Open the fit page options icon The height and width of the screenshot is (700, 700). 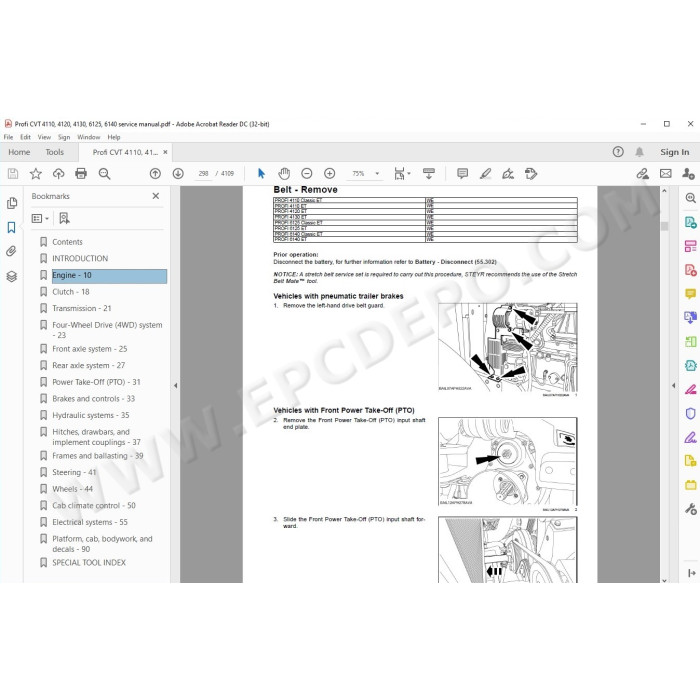402,174
